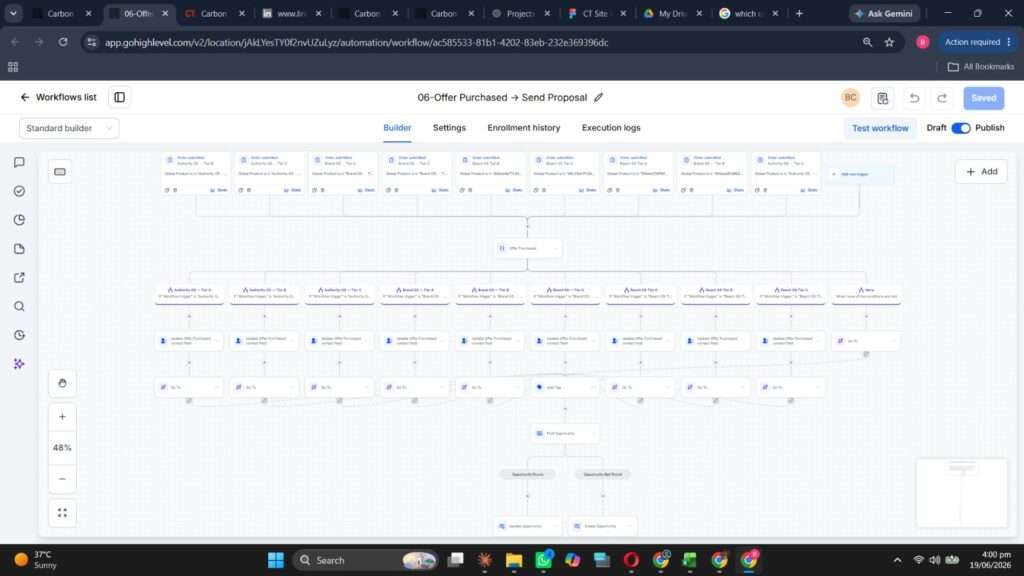Click the minimap thumbnail
Image resolution: width=1024 pixels, height=576 pixels.
click(961, 492)
